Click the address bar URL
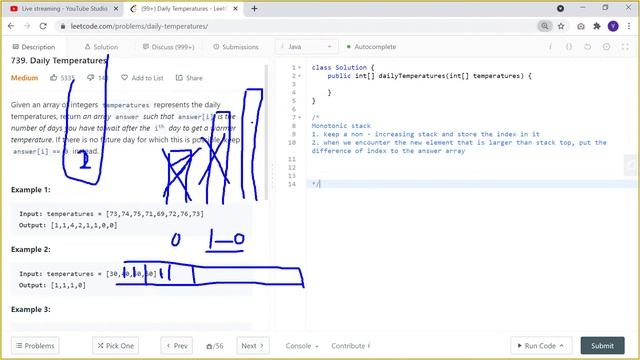Screen dimensions: 640x360 coord(139,26)
